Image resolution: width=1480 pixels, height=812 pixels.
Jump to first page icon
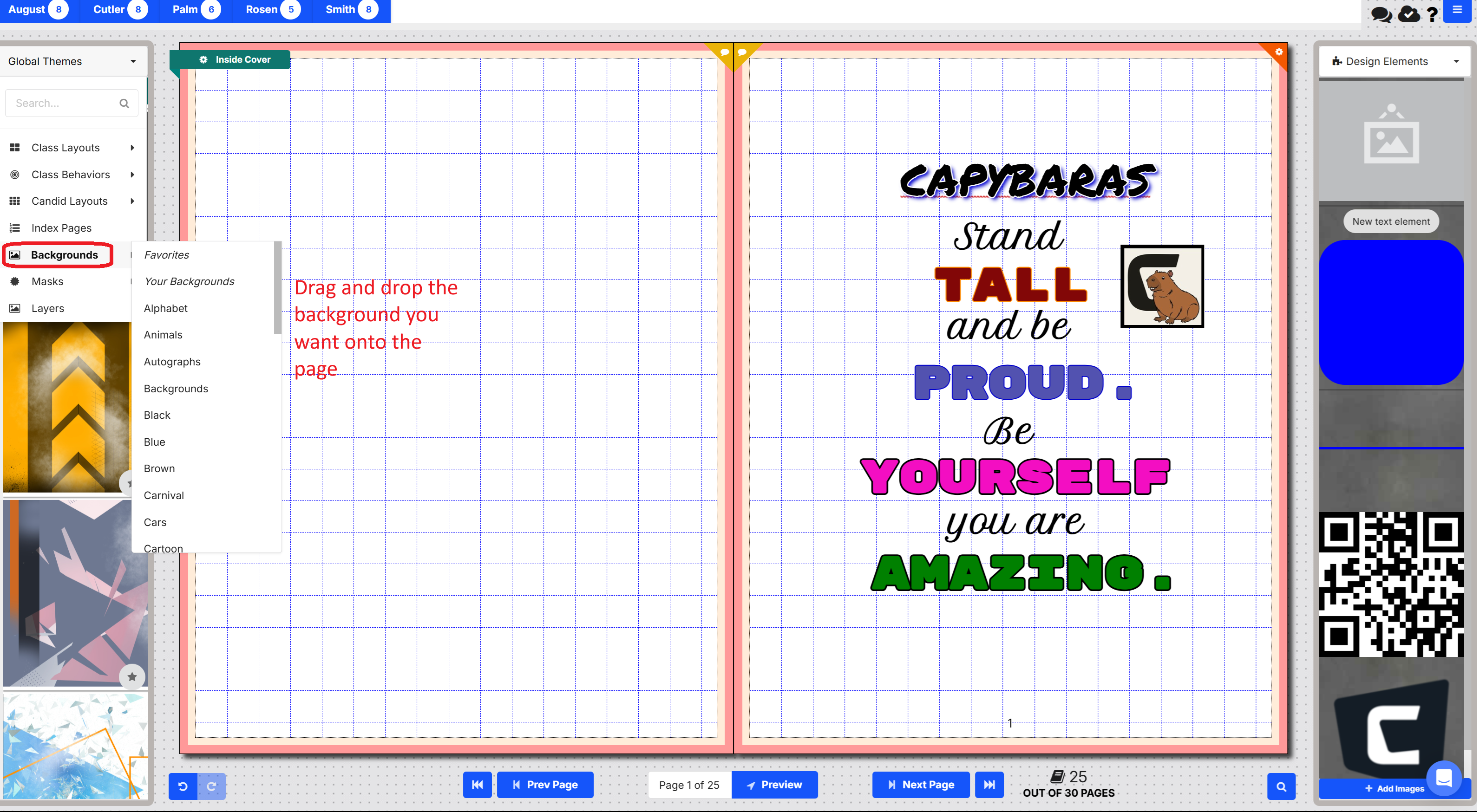(477, 785)
